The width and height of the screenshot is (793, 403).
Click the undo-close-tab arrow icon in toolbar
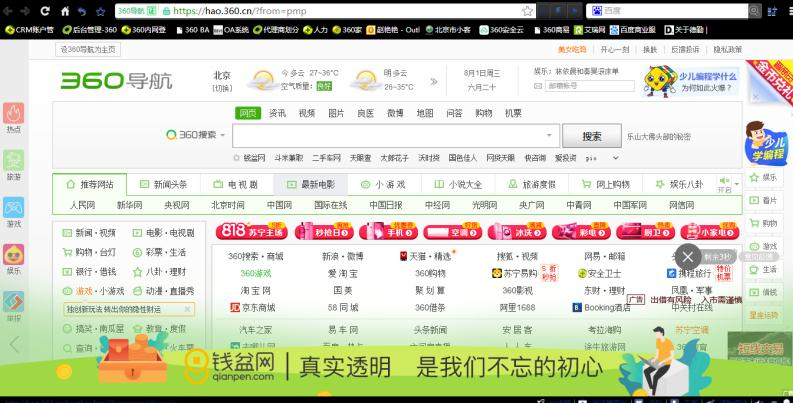pyautogui.click(x=82, y=11)
